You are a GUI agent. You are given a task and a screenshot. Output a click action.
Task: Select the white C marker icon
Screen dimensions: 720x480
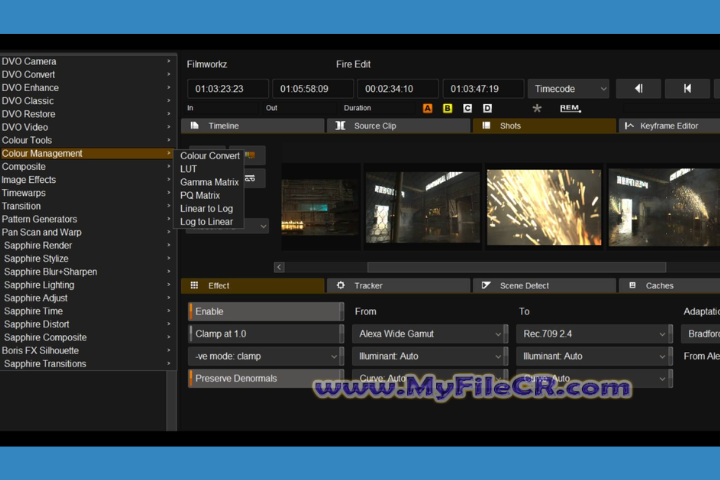467,108
